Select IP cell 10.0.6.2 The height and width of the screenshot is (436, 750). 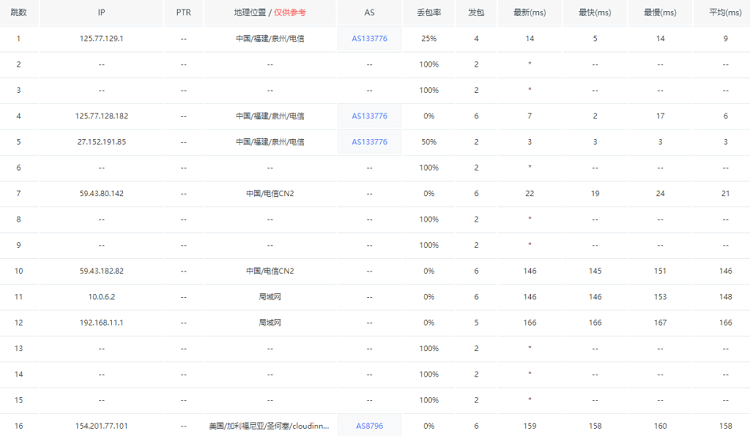[x=101, y=297]
